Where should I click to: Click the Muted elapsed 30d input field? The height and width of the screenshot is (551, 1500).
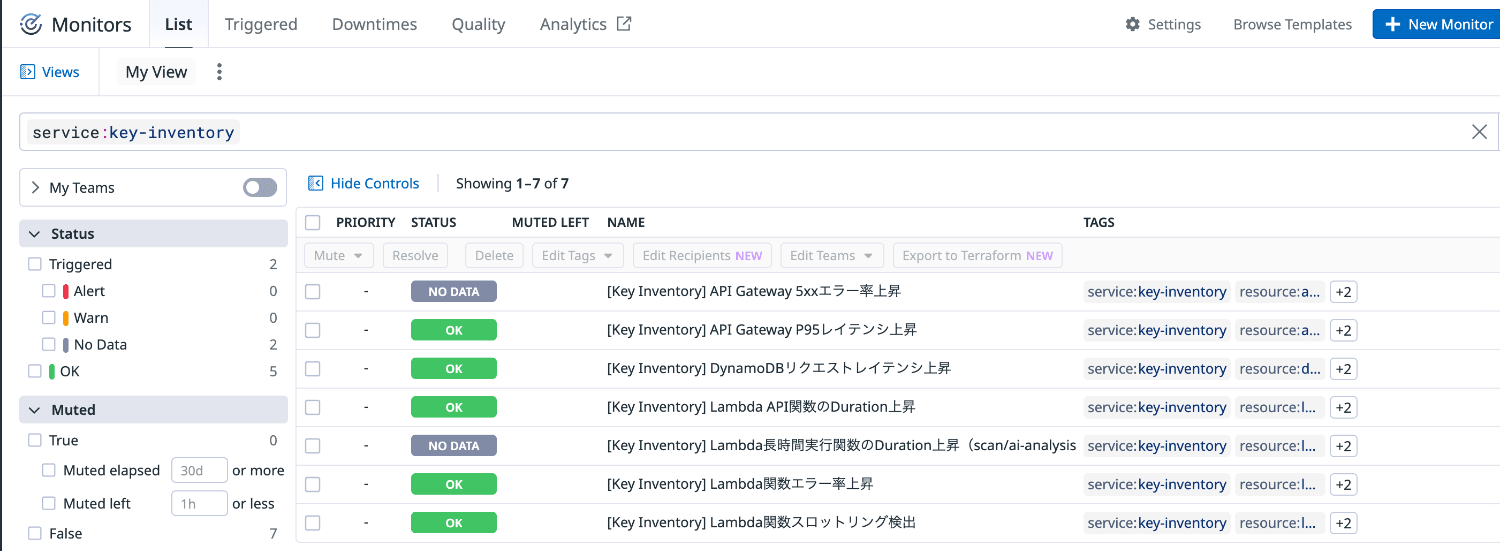pos(199,470)
